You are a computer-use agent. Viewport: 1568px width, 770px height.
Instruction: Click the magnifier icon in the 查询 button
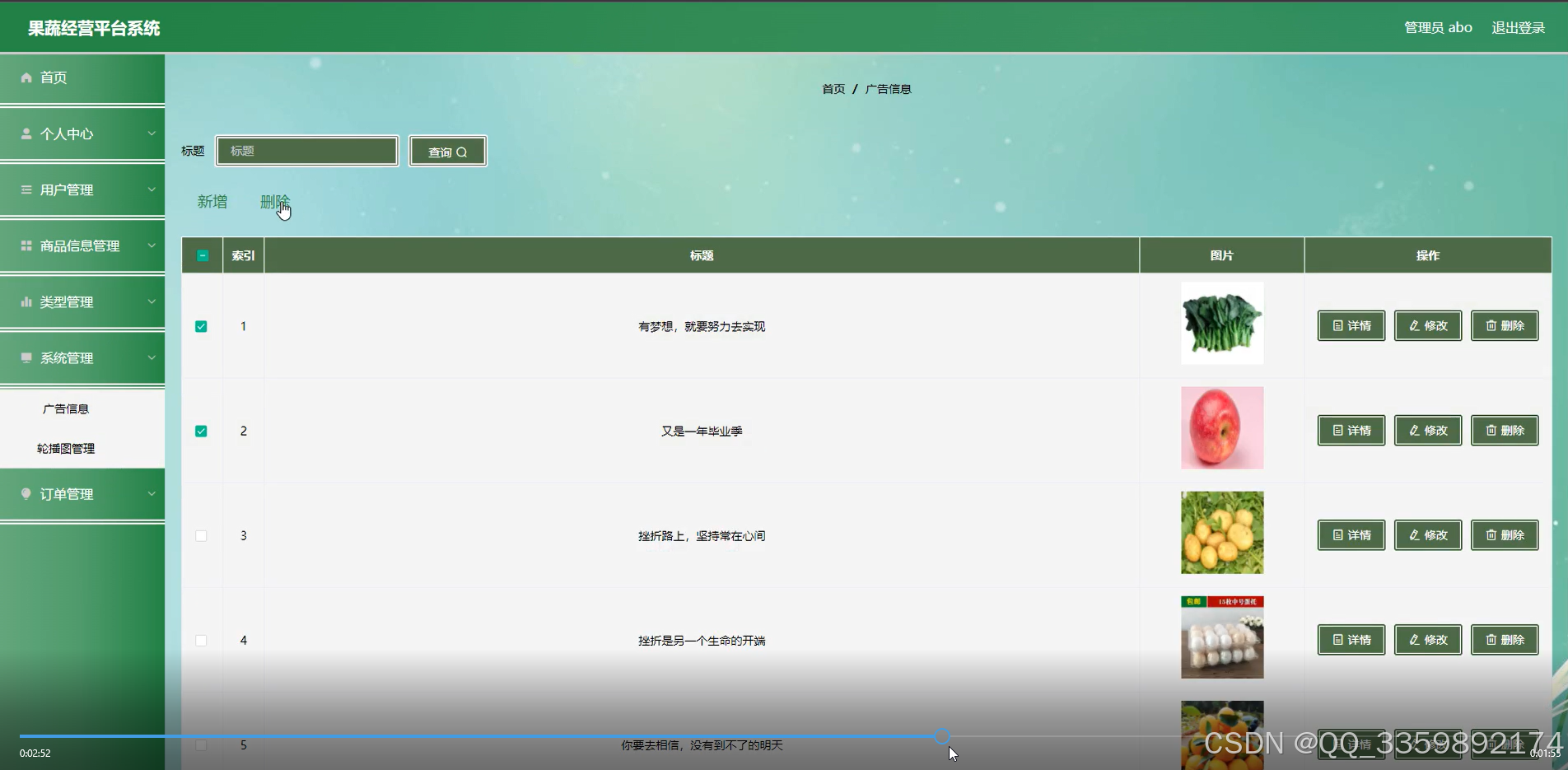coord(462,152)
